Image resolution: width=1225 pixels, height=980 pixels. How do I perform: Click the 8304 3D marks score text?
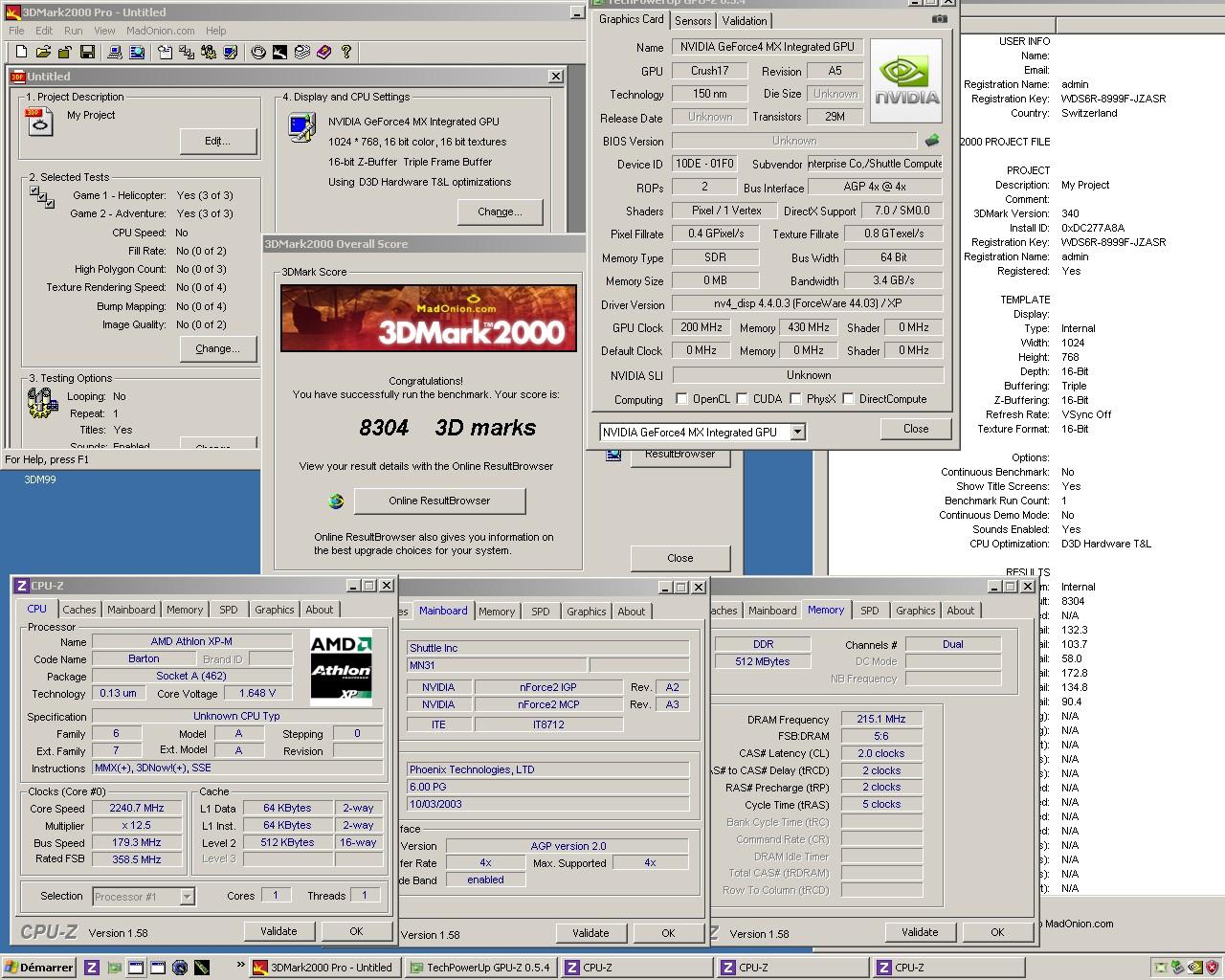pyautogui.click(x=447, y=428)
